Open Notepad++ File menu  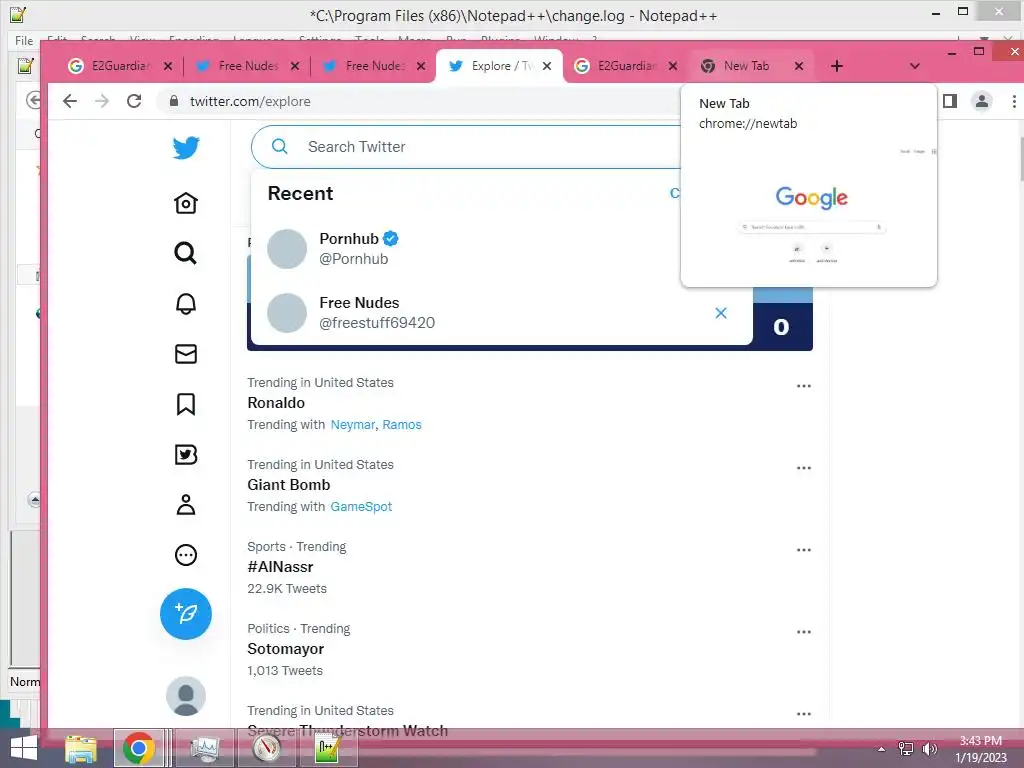24,40
